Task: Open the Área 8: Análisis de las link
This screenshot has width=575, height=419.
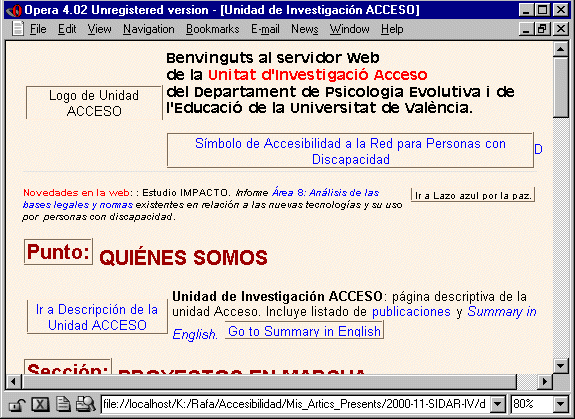Action: coord(325,192)
